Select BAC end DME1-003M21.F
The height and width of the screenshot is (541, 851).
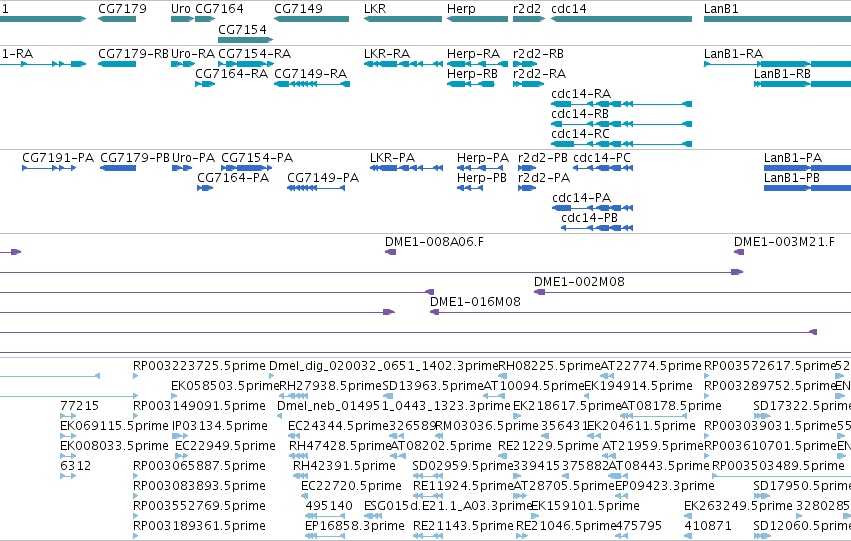(739, 252)
